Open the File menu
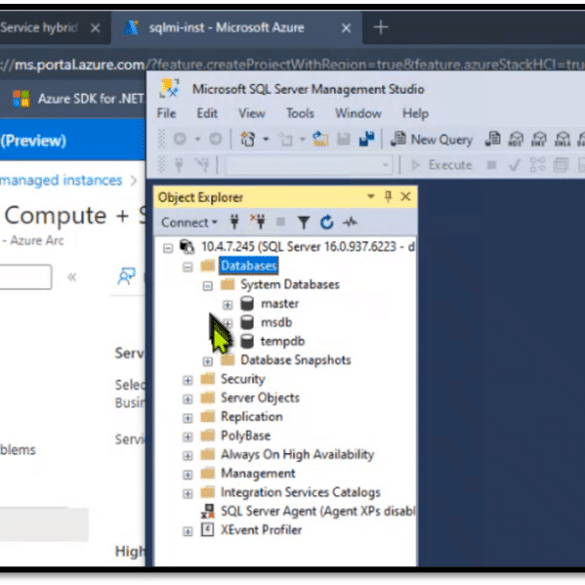The width and height of the screenshot is (585, 585). pyautogui.click(x=166, y=113)
